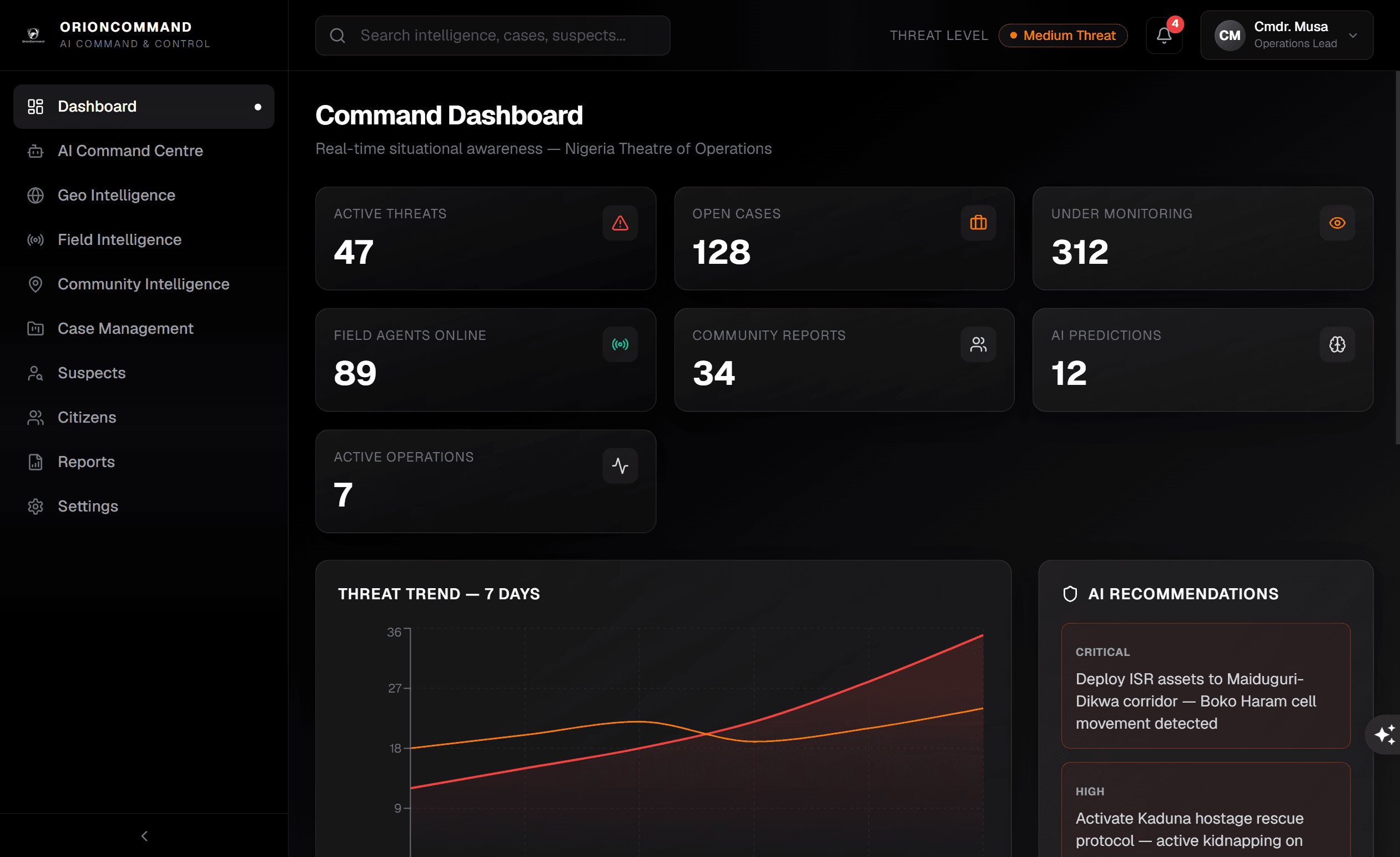Go to AI Command Centre

(x=144, y=151)
